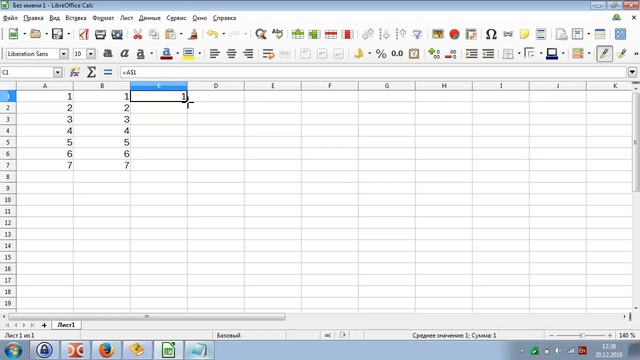Apply red font color swatch
The width and height of the screenshot is (640, 360).
click(166, 53)
